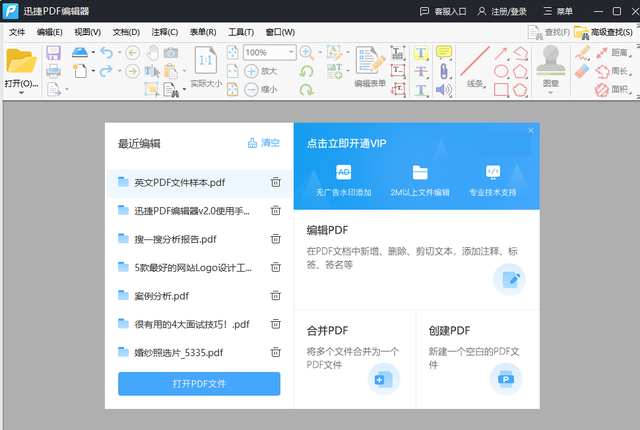Expand the zoom magnifier dropdown arrow
640x430 pixels.
coord(320,52)
